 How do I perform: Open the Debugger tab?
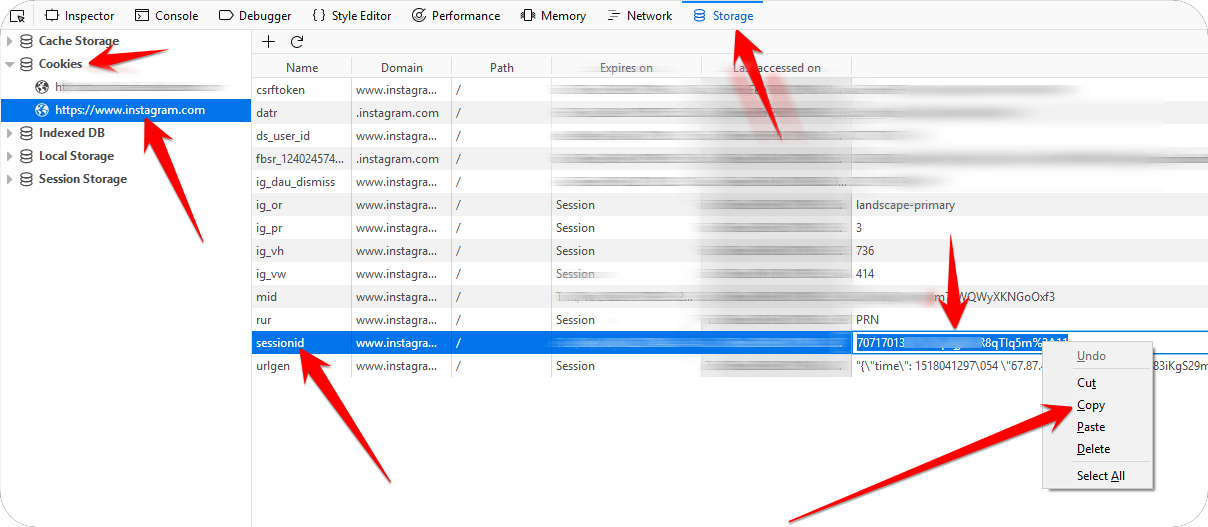coord(255,16)
